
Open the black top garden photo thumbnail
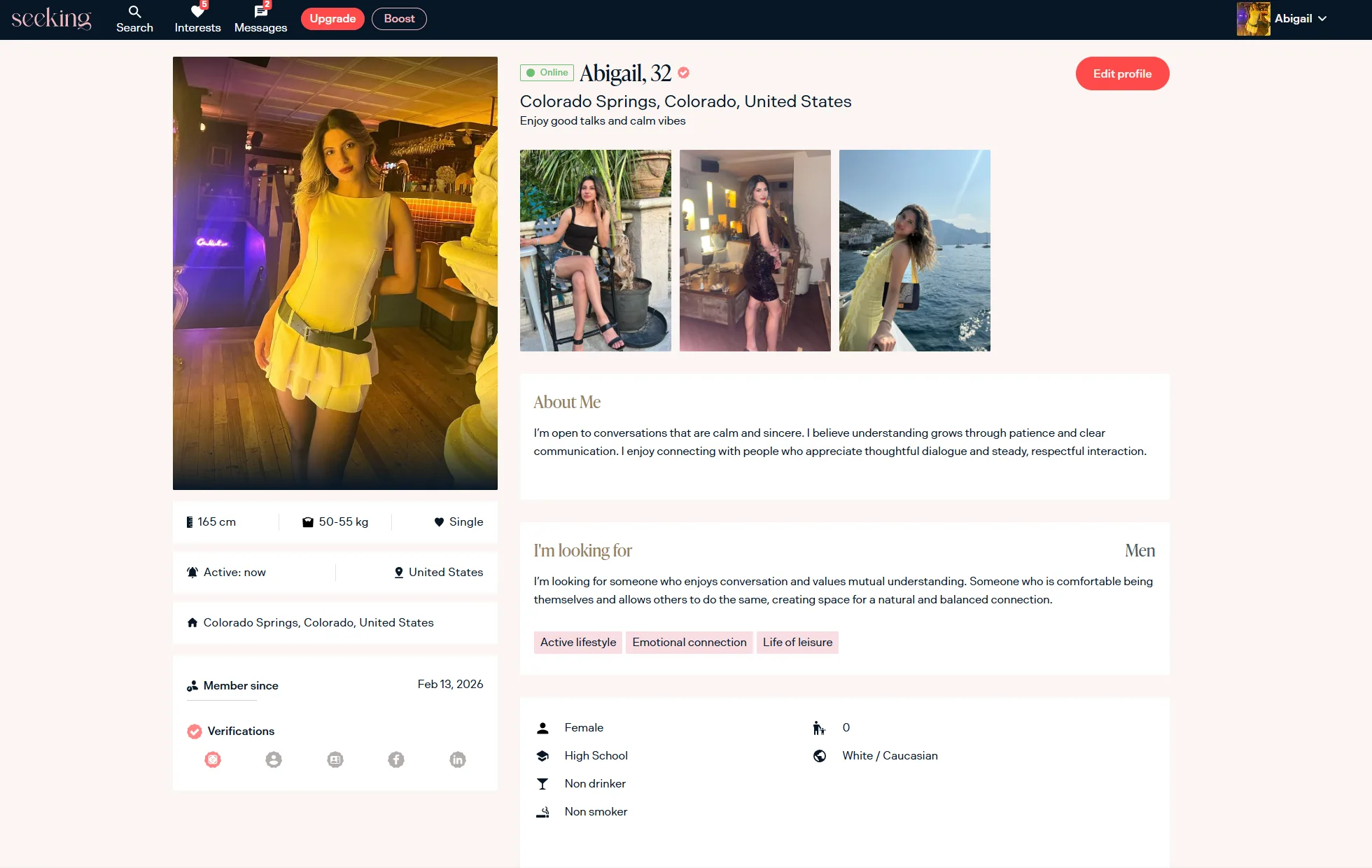click(x=596, y=251)
